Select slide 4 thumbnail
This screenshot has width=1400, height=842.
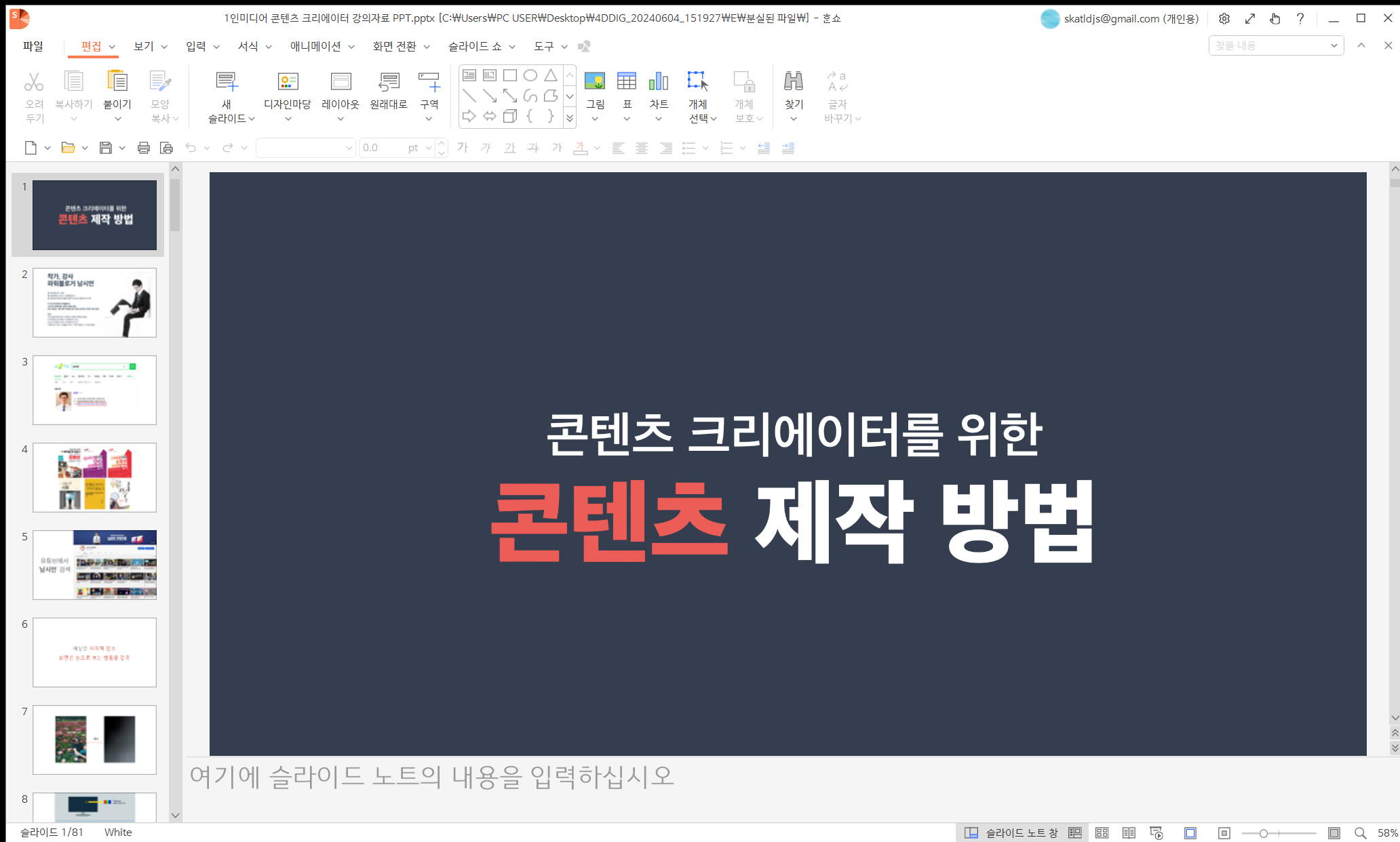[x=94, y=477]
